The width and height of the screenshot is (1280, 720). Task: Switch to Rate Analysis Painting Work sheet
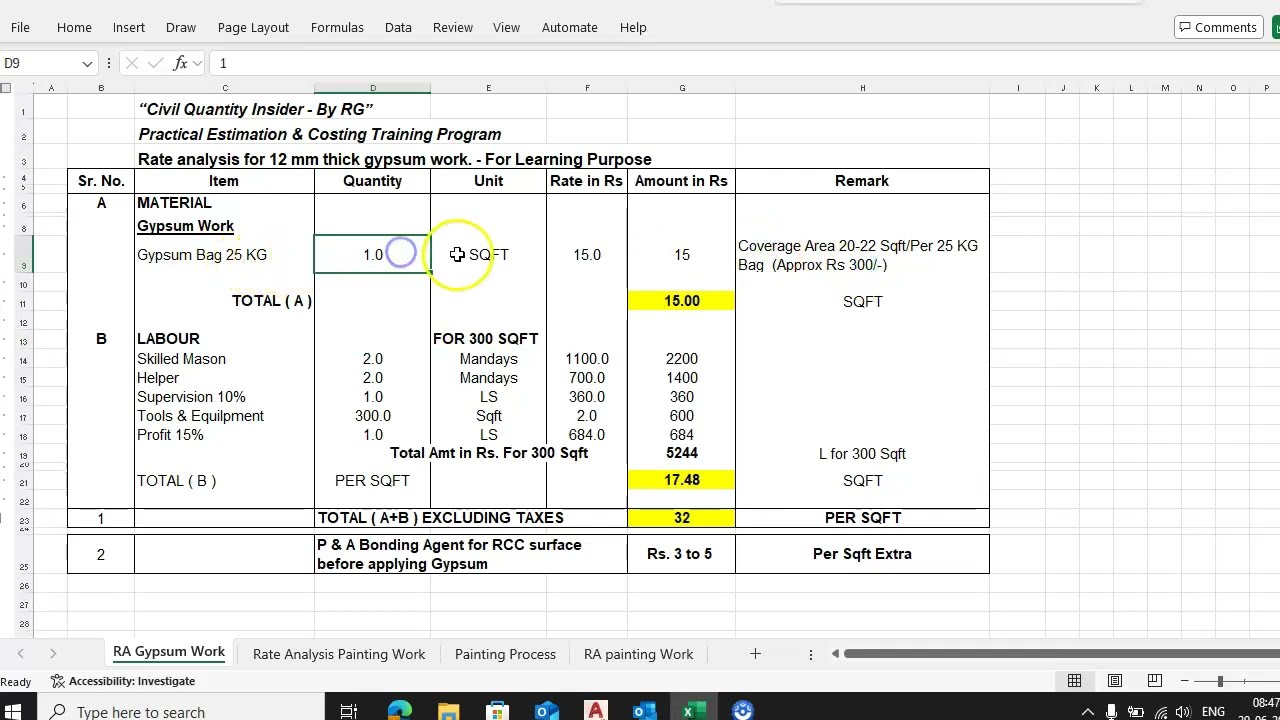[339, 654]
